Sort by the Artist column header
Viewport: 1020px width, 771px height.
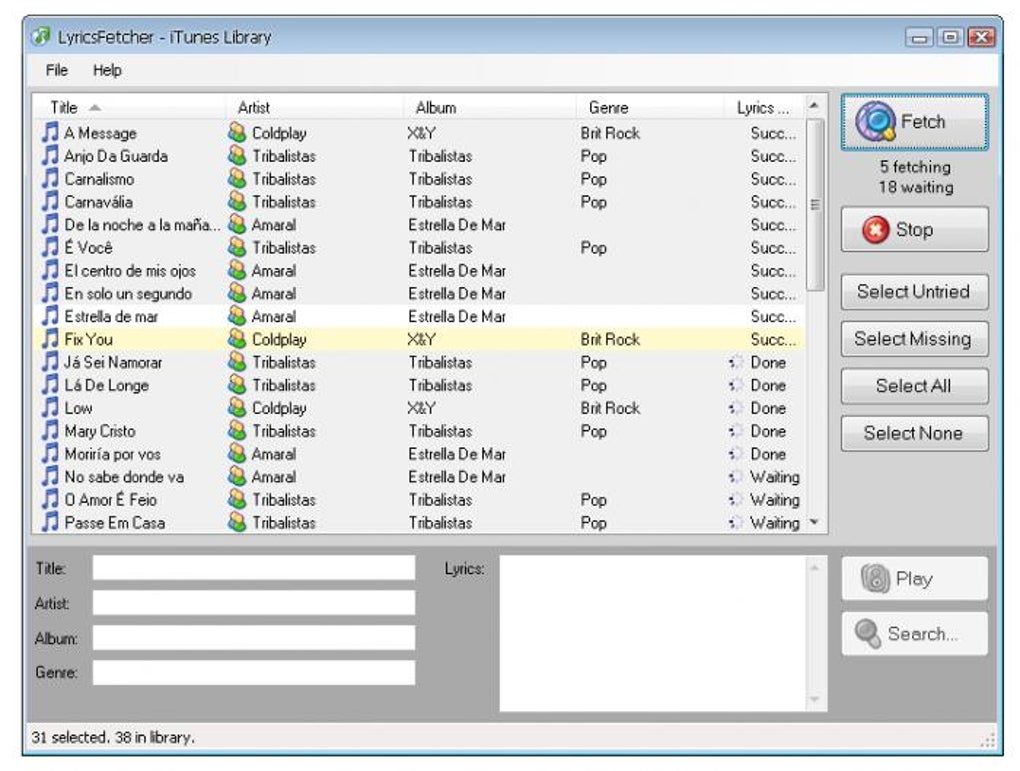click(x=314, y=107)
